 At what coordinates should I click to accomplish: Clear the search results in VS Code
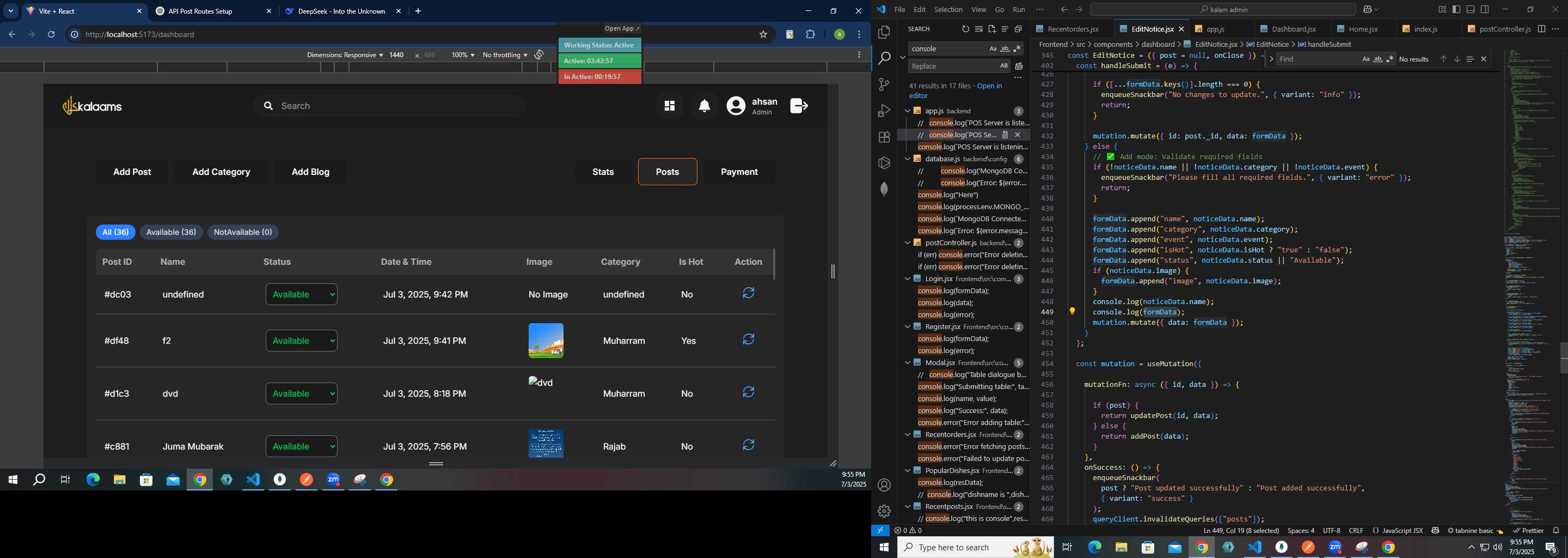[978, 29]
